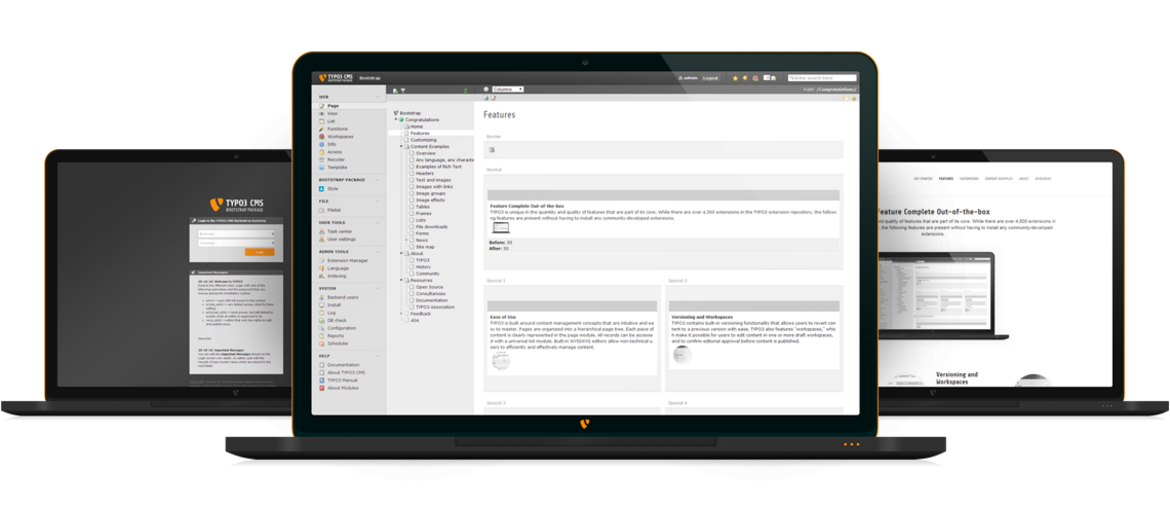Image resolution: width=1170 pixels, height=510 pixels.
Task: Click the bookmarks star icon in top bar
Action: pos(736,78)
